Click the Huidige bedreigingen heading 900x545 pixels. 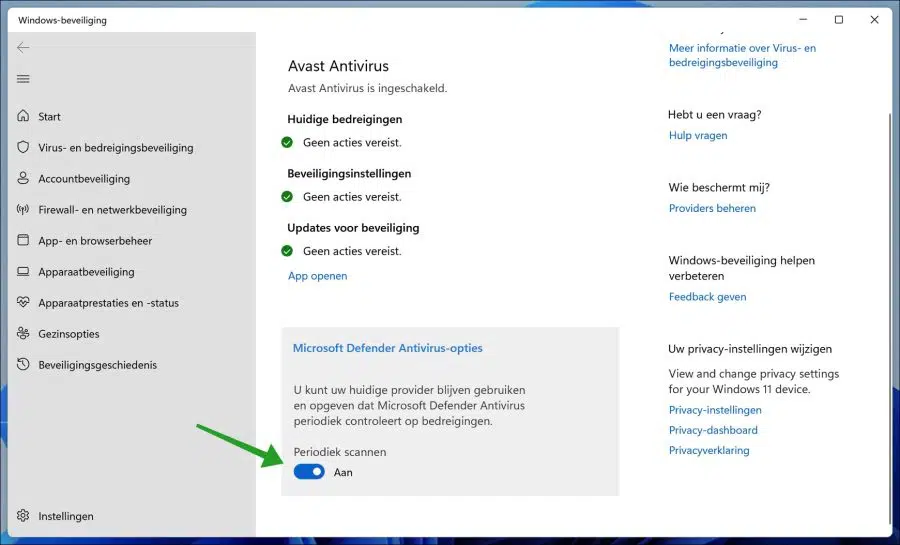(x=344, y=119)
